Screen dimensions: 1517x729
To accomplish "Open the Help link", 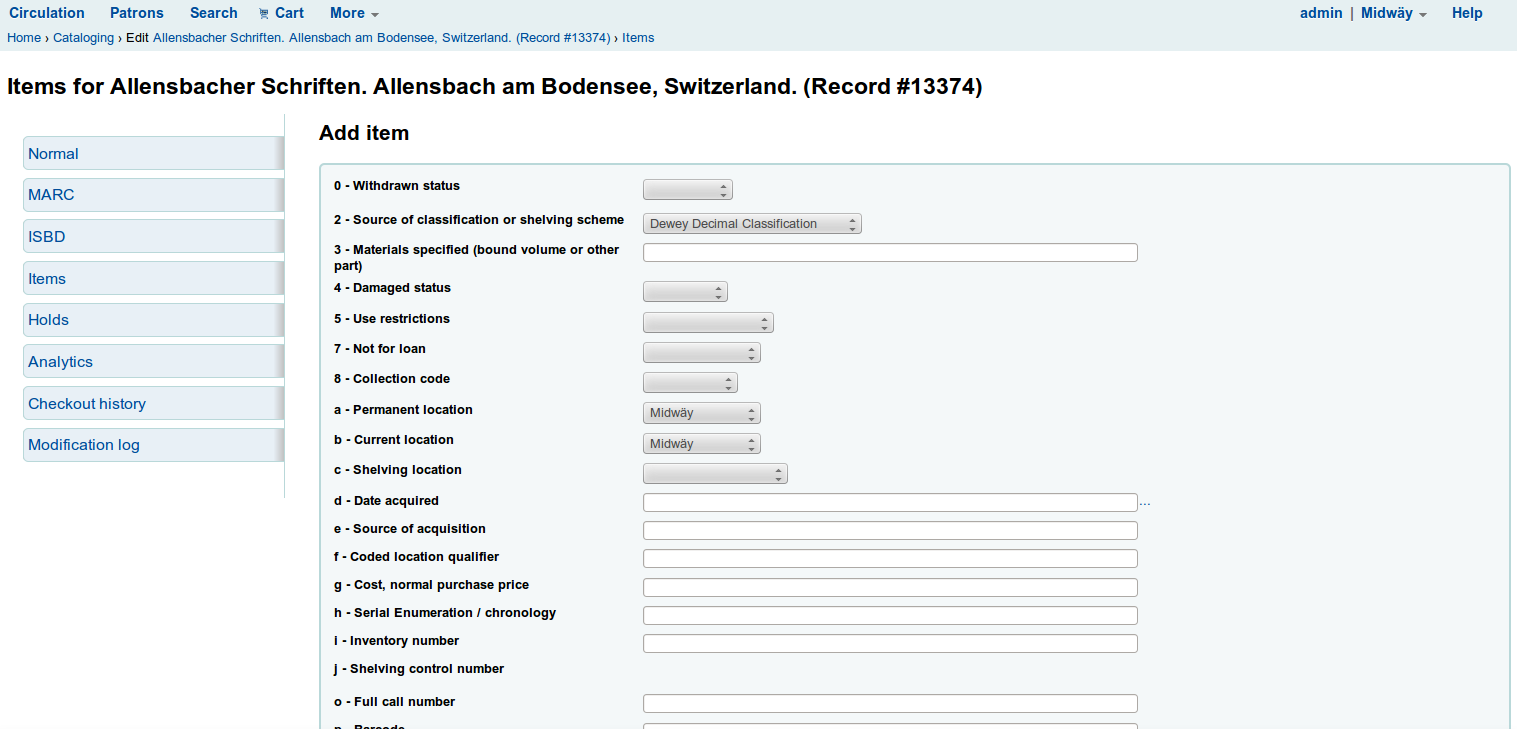I will click(1467, 13).
